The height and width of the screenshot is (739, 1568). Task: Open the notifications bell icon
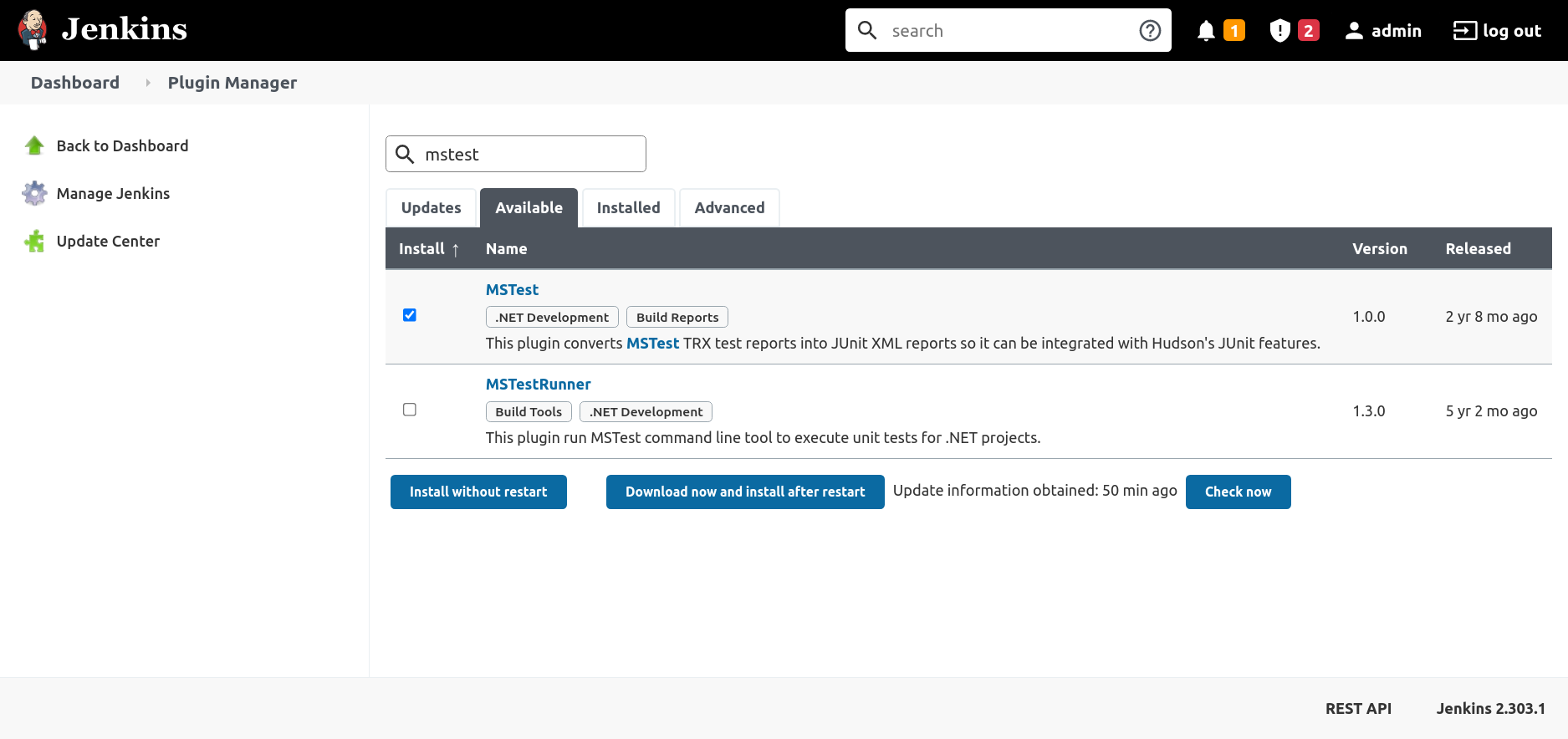pyautogui.click(x=1206, y=31)
